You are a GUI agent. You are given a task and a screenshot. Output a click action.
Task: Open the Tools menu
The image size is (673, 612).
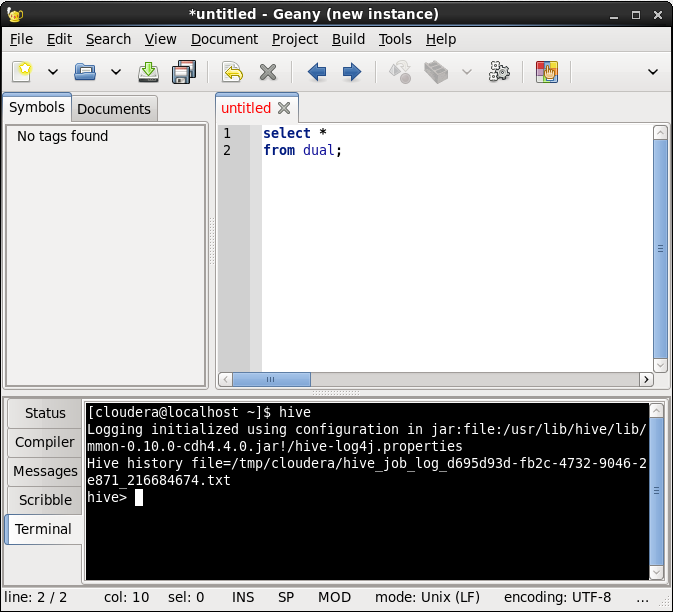[x=395, y=39]
